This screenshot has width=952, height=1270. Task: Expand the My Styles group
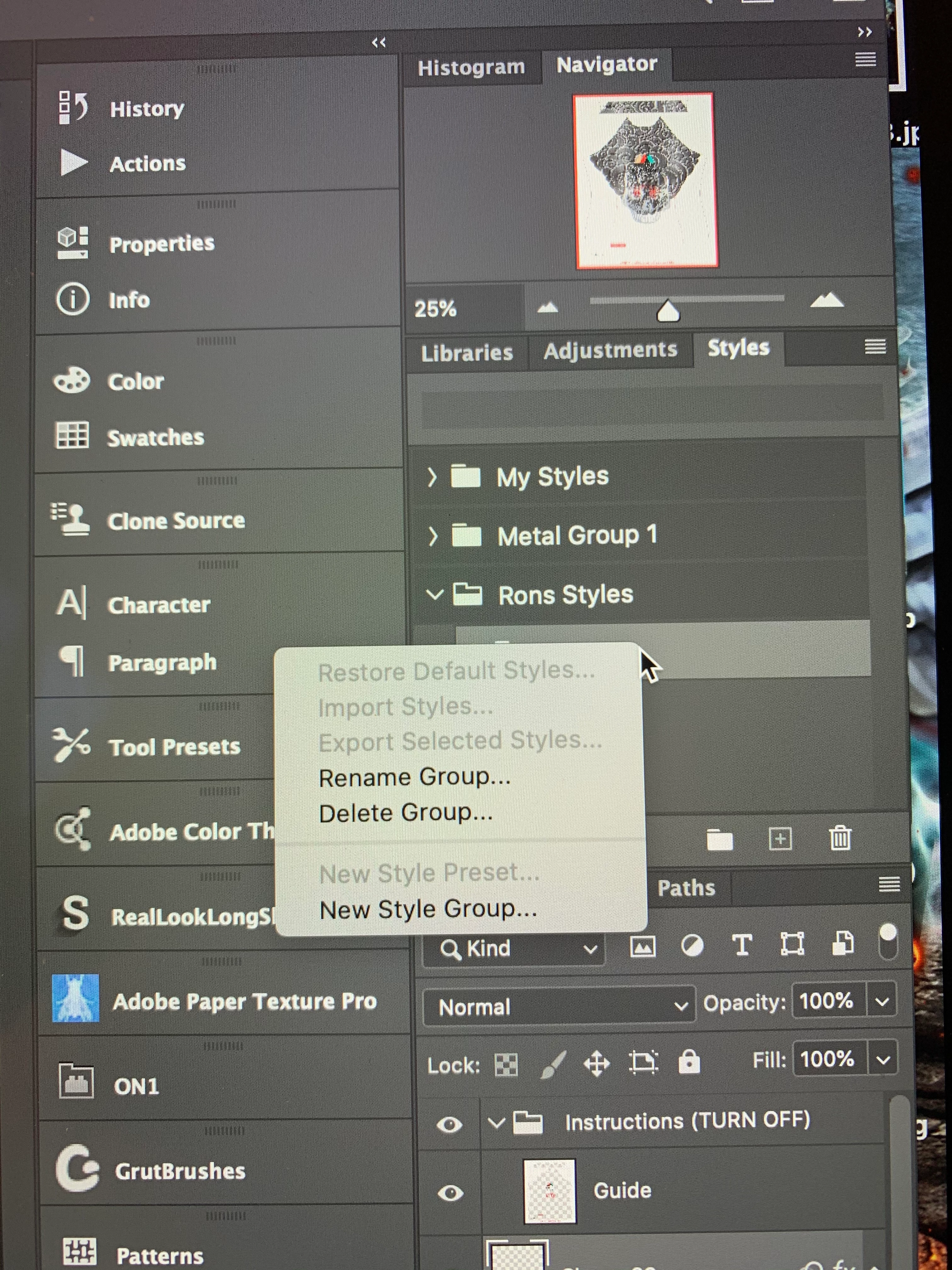tap(433, 477)
